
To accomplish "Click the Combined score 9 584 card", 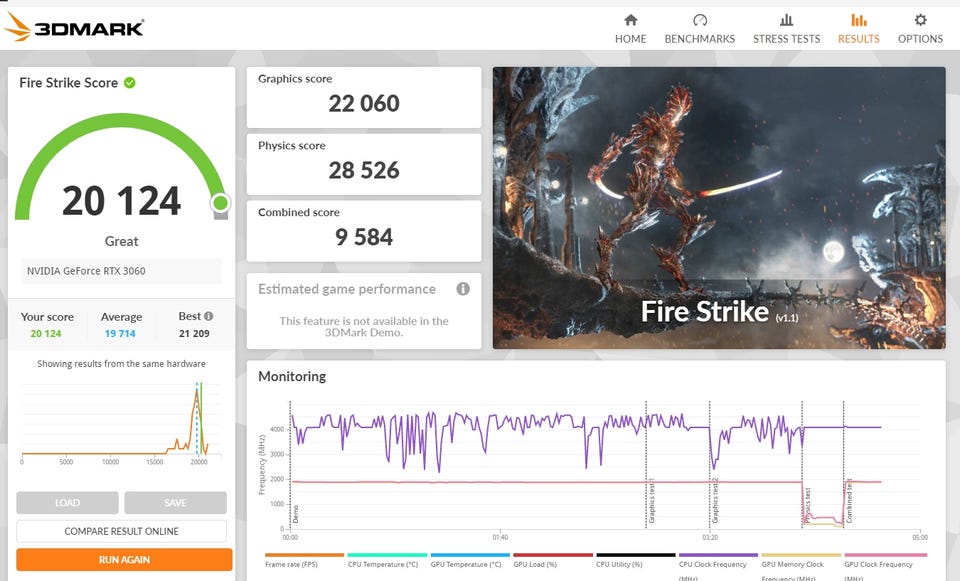I will (x=364, y=231).
